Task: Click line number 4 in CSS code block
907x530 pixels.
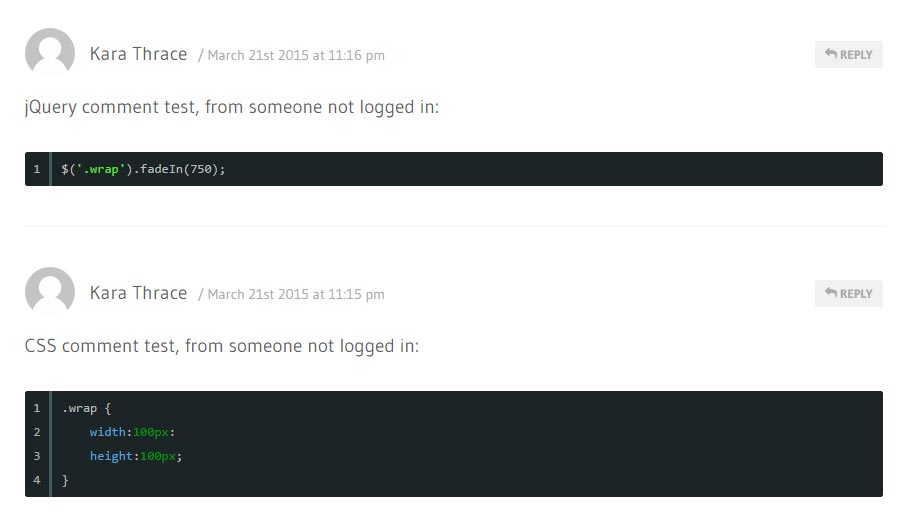Action: 37,480
